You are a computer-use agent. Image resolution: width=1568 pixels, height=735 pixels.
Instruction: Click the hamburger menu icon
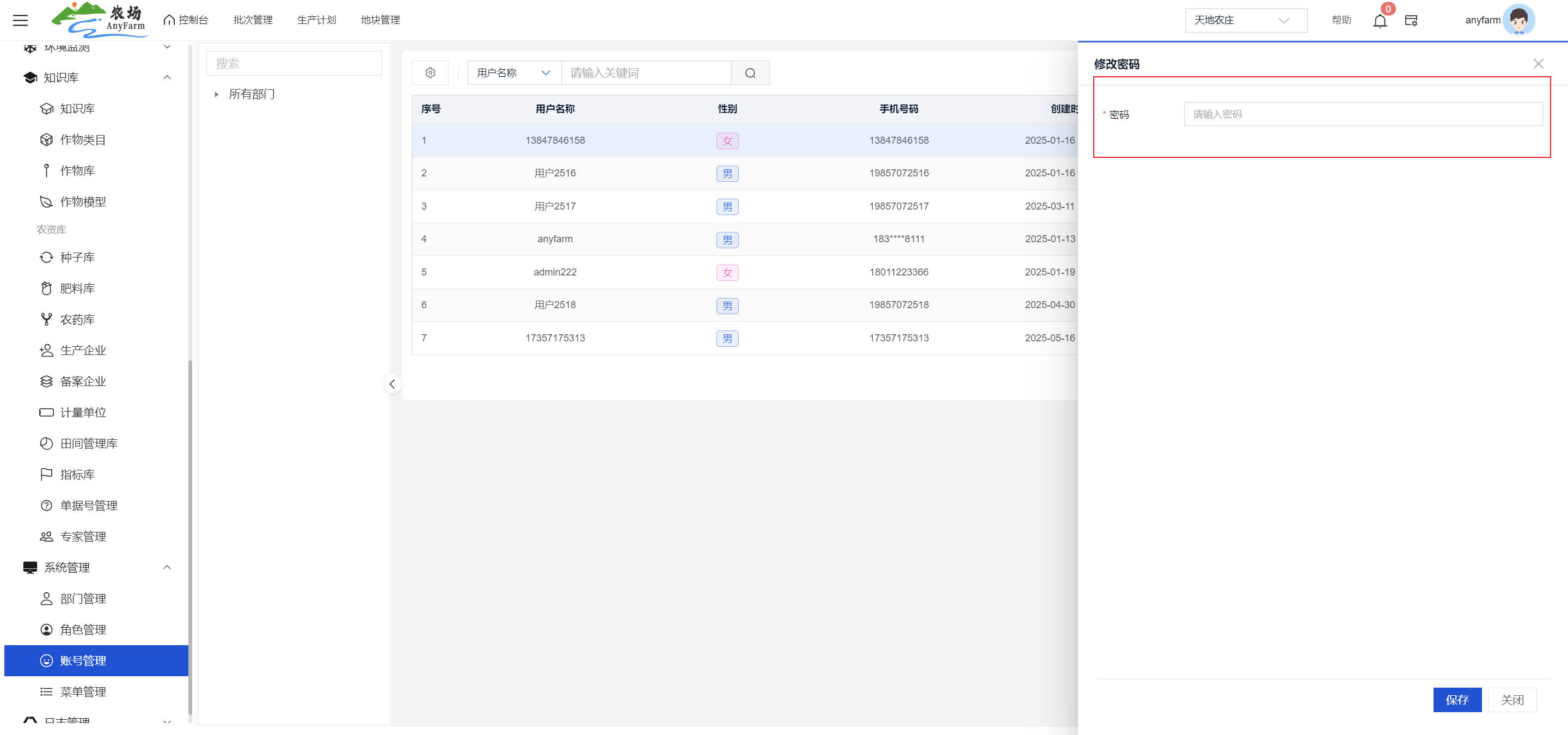pos(20,20)
